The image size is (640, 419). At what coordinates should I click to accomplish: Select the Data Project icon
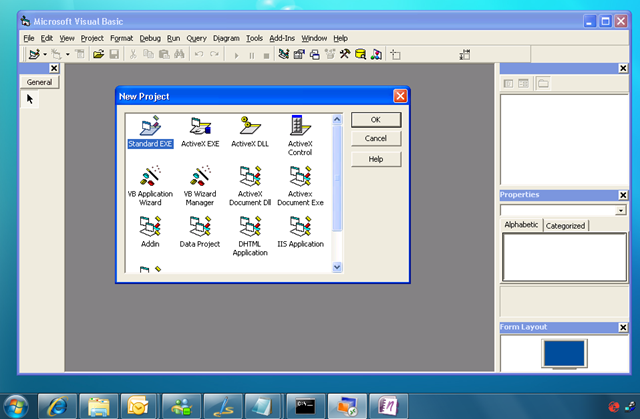[200, 232]
